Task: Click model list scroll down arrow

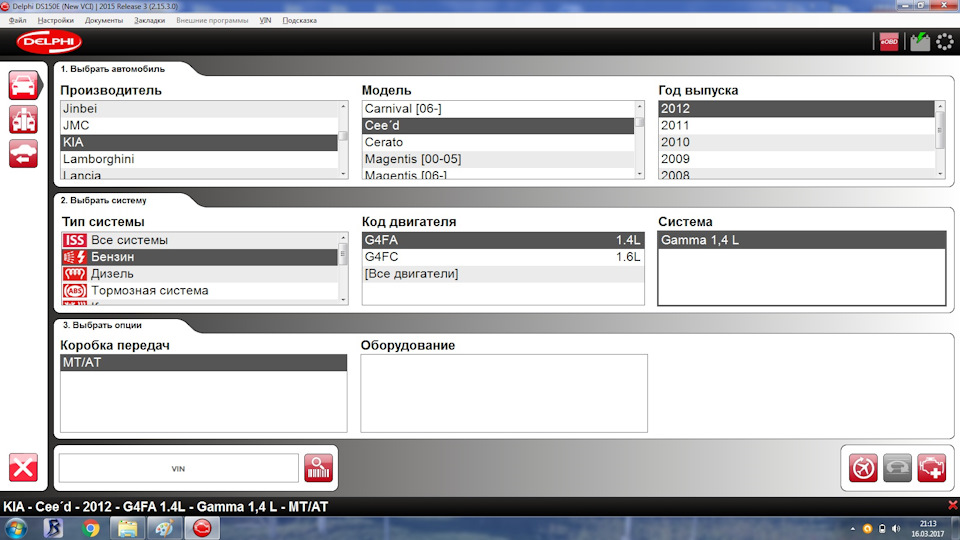Action: click(x=640, y=174)
